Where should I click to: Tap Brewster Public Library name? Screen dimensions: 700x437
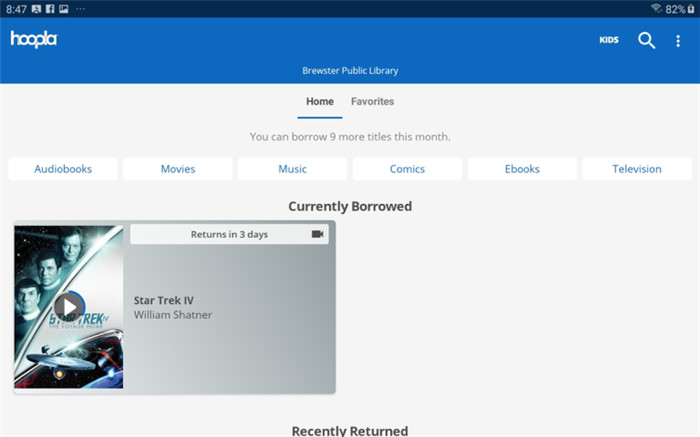pos(350,71)
